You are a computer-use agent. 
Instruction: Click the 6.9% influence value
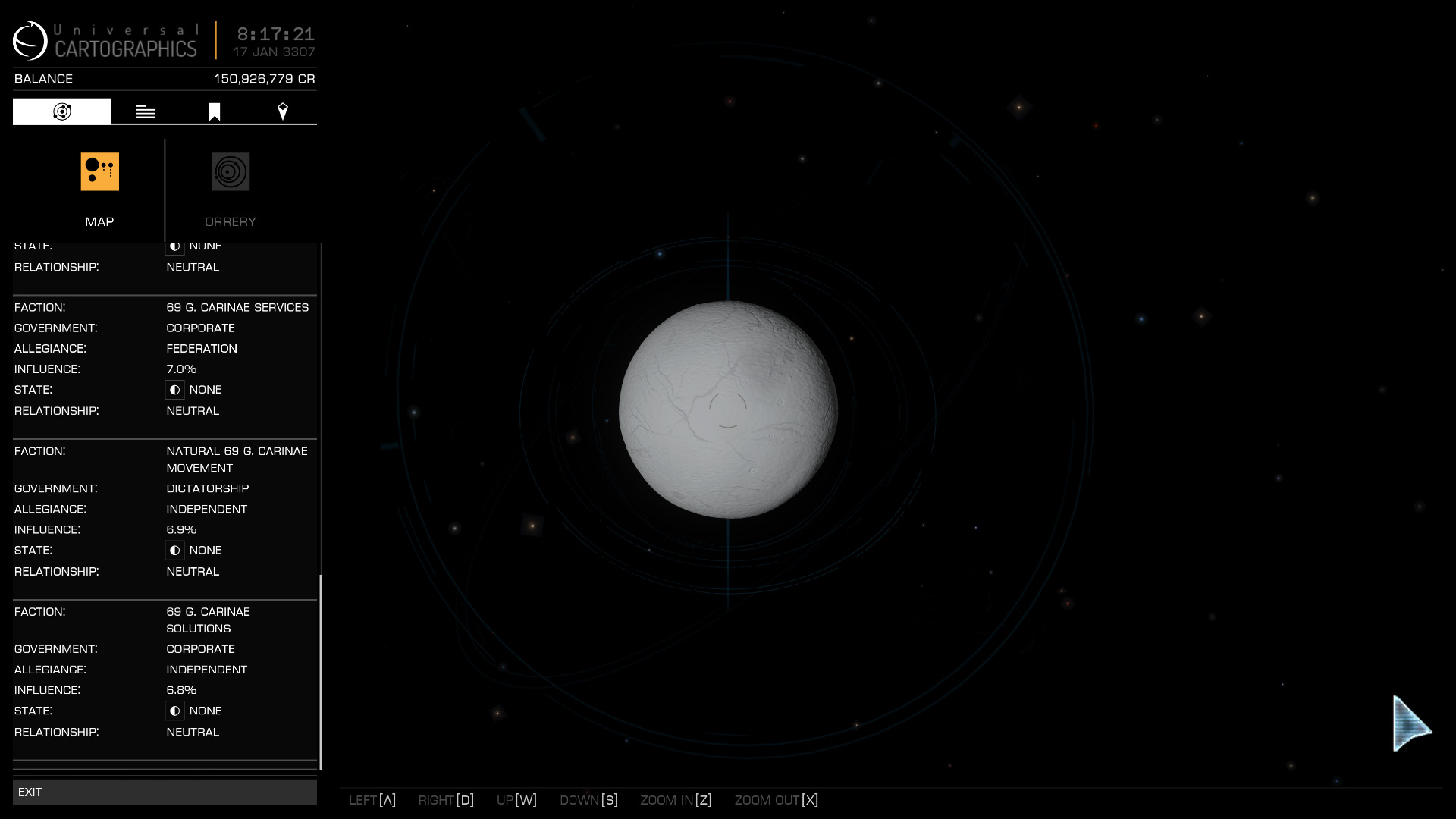(x=181, y=530)
